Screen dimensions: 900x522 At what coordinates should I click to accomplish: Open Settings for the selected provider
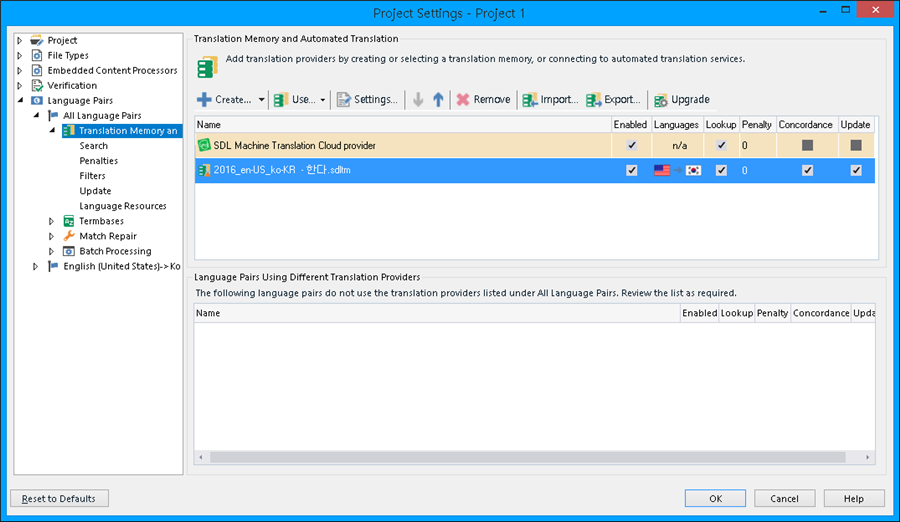(x=367, y=99)
